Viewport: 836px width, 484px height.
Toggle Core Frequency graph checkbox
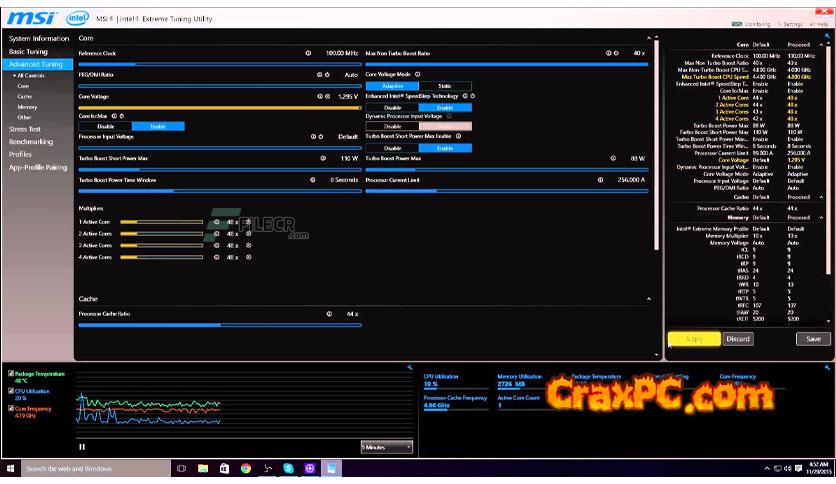click(11, 408)
